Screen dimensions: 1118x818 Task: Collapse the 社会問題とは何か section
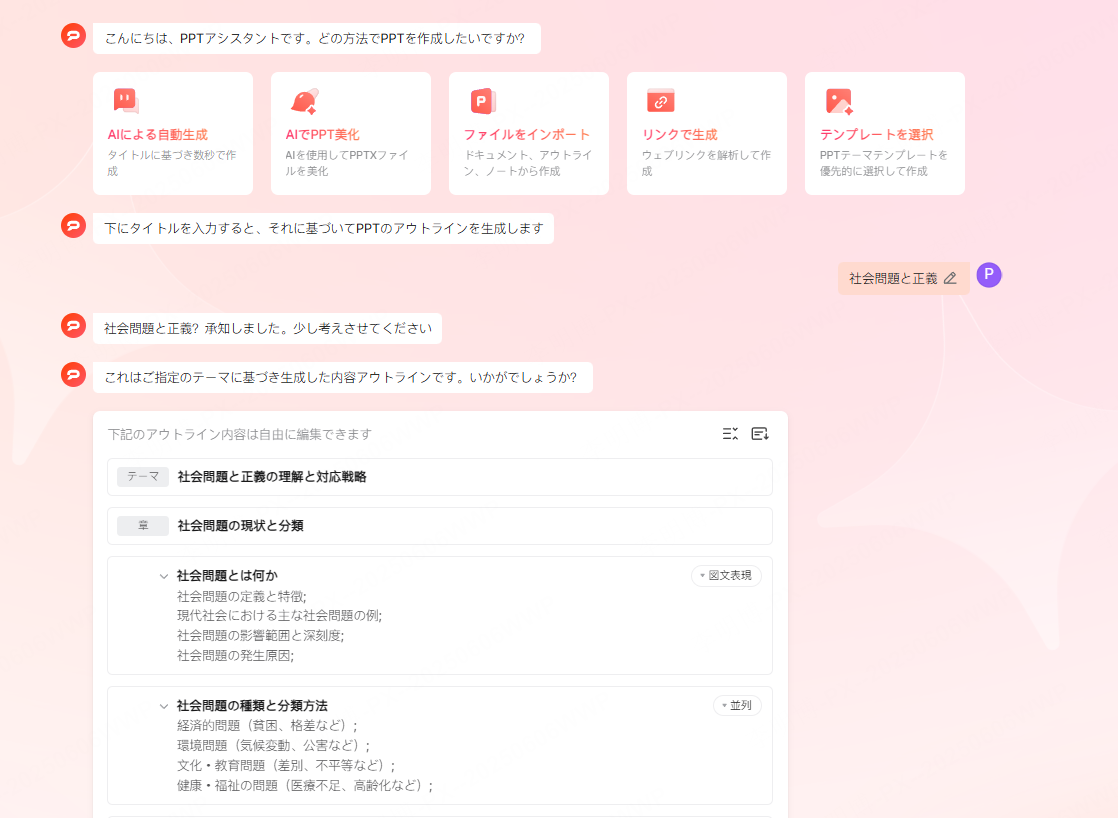[163, 576]
